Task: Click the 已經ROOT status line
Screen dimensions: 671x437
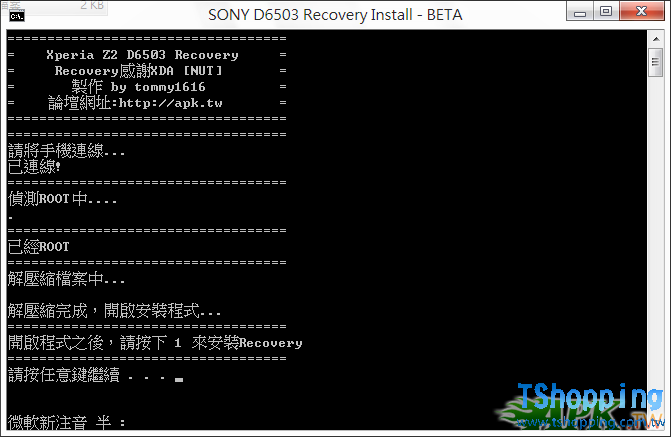Action: (x=39, y=247)
